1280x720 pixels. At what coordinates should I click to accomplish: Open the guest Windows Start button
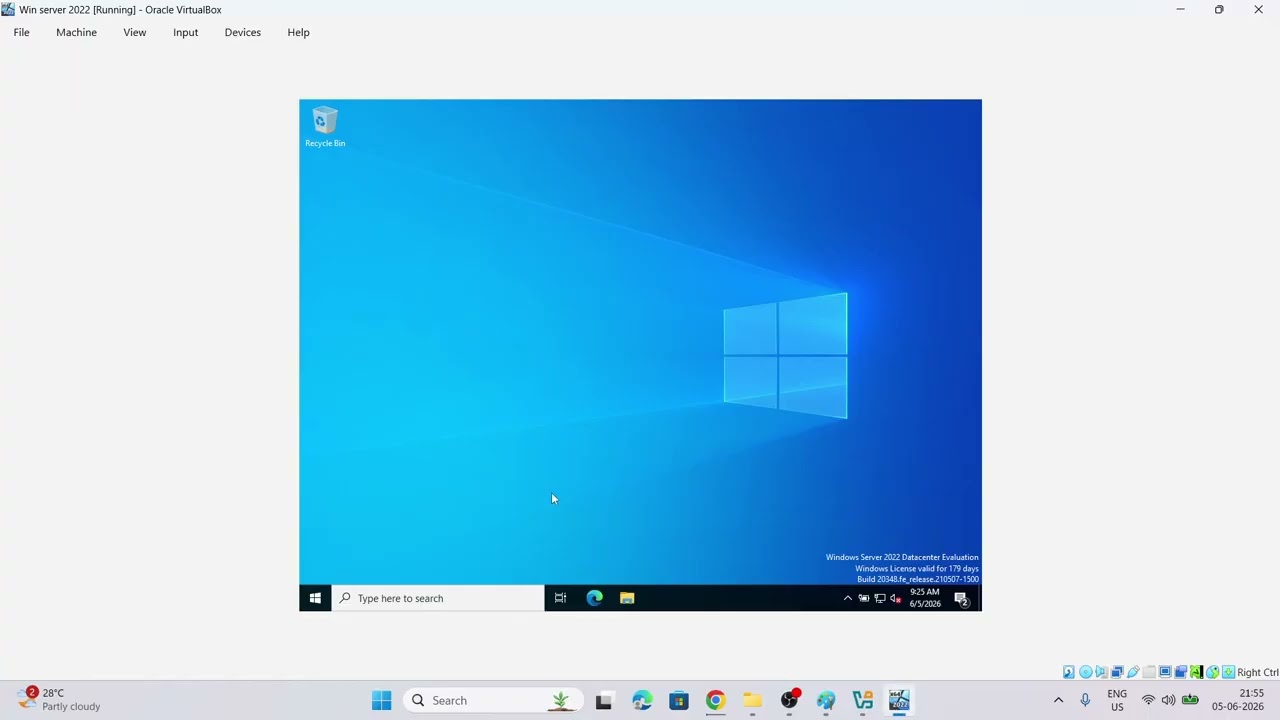tap(315, 598)
